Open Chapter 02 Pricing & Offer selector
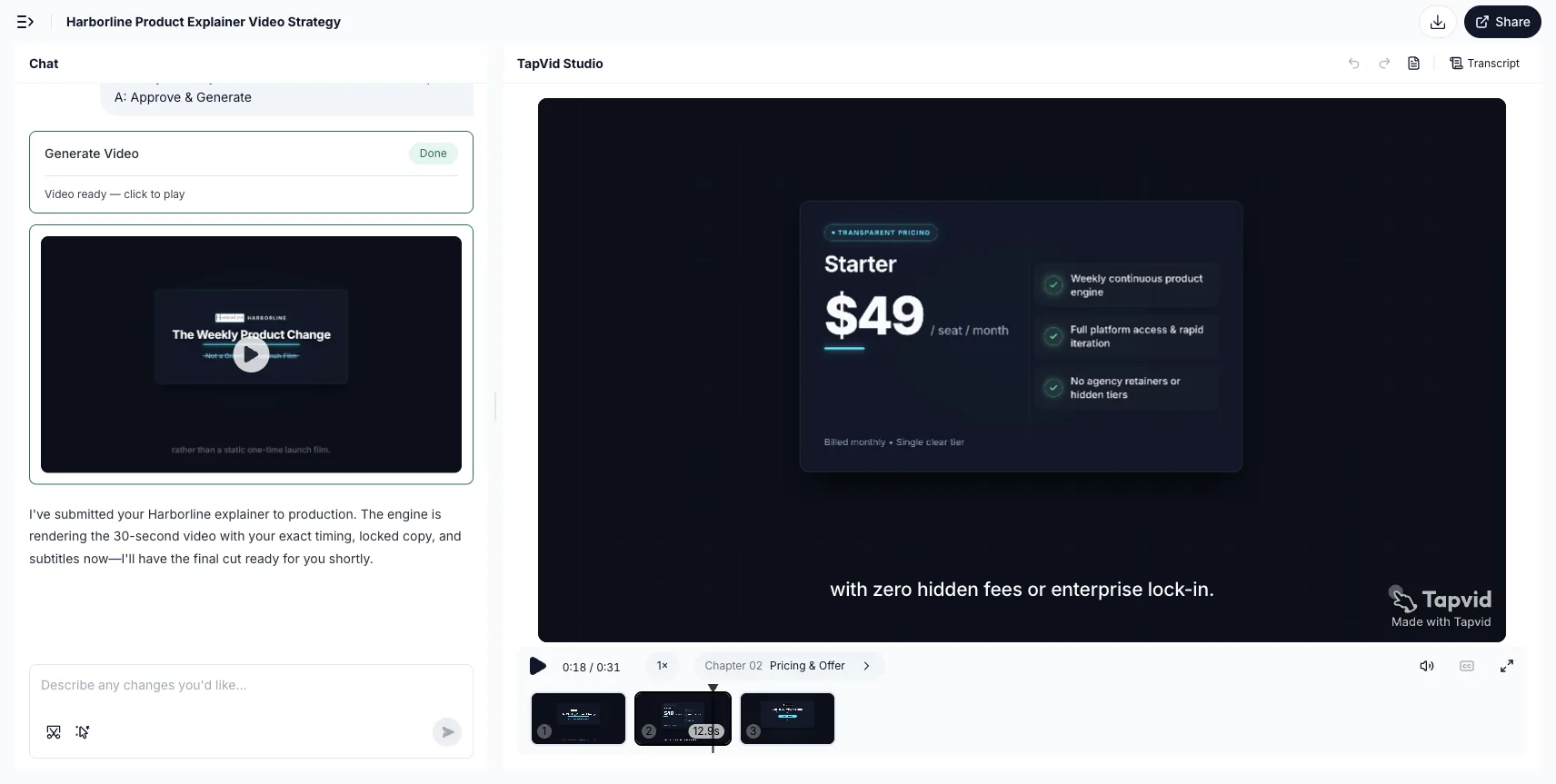 coord(788,666)
